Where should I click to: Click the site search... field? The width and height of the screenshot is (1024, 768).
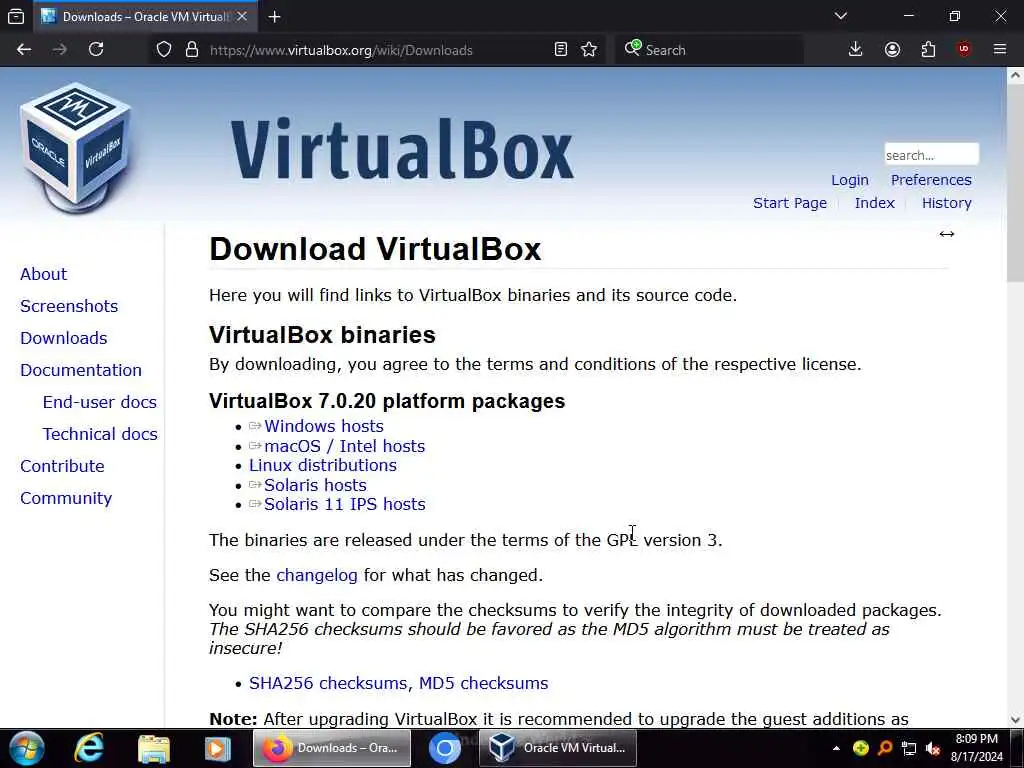(931, 155)
